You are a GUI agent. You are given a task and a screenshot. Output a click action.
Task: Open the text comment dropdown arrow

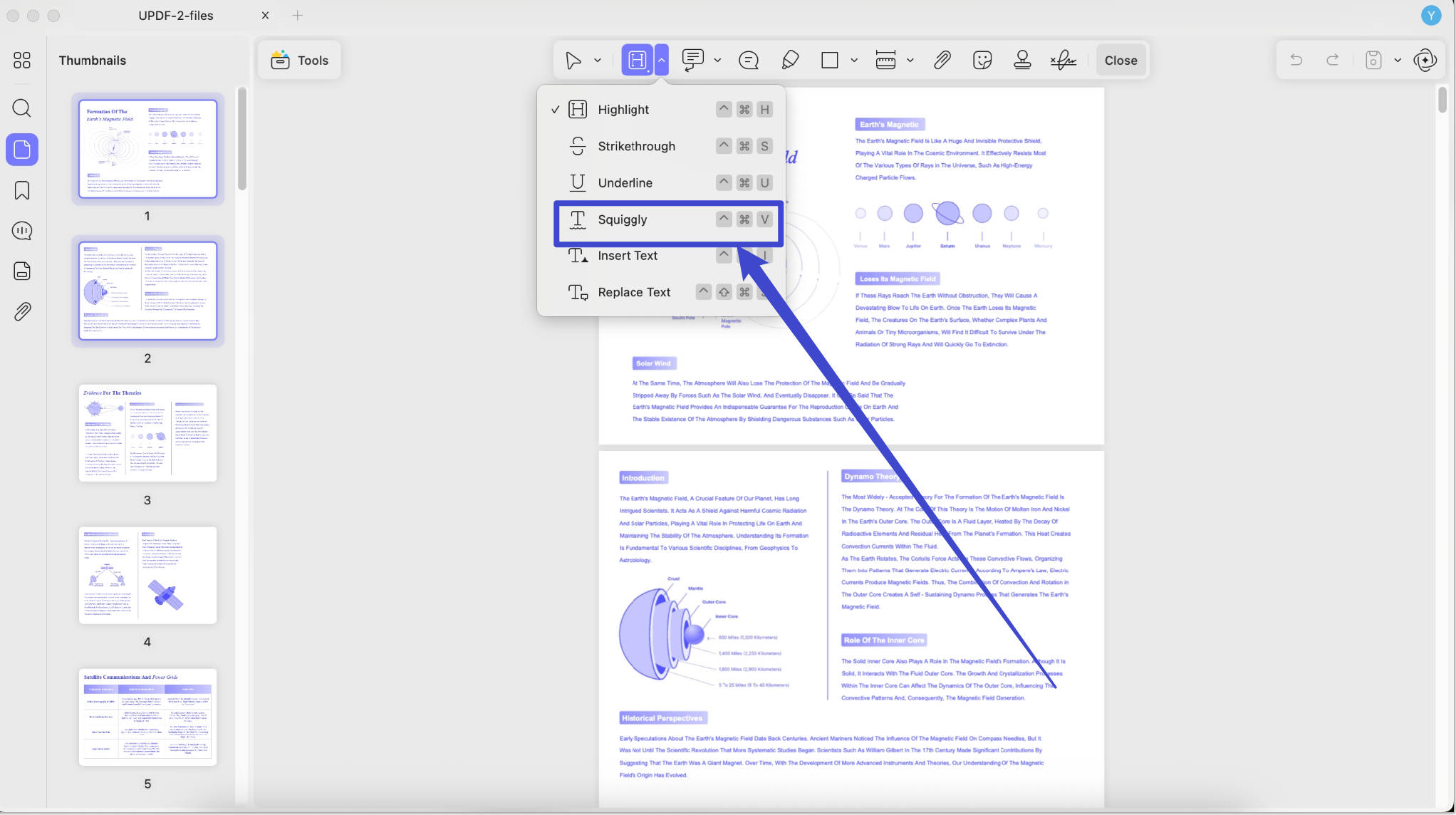point(717,61)
